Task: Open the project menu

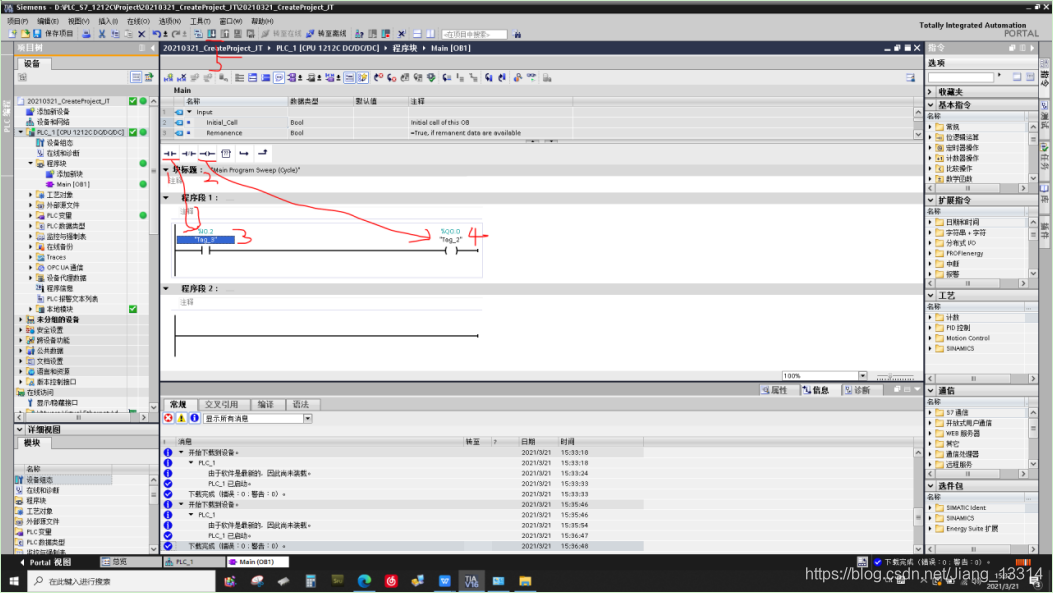Action: (x=17, y=21)
